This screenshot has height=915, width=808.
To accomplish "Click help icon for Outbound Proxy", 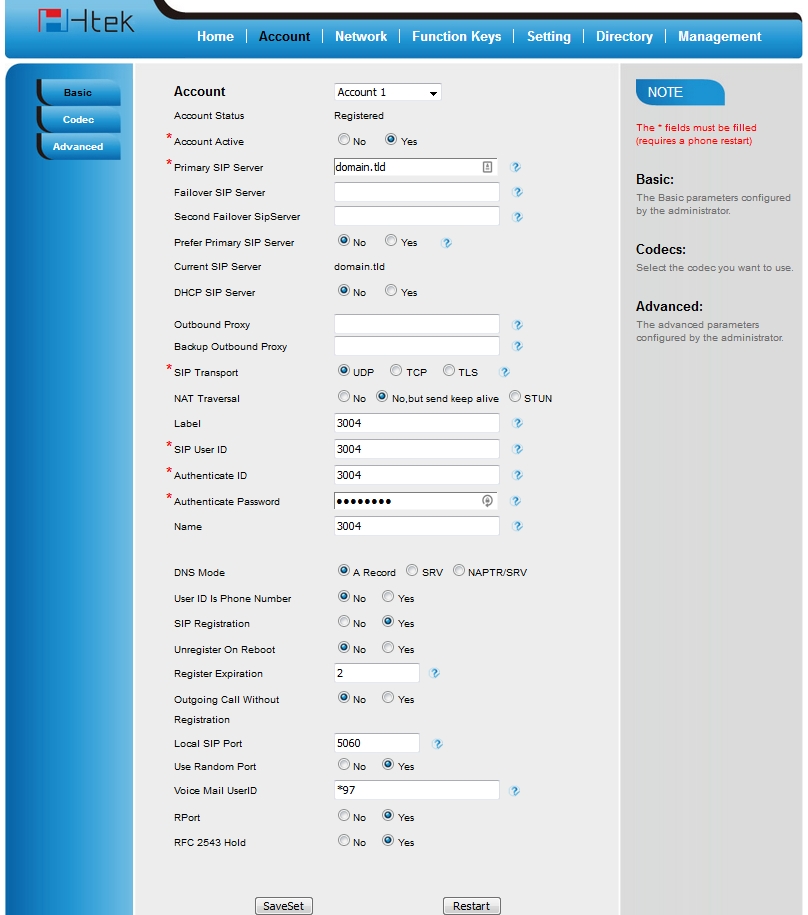I will 517,325.
